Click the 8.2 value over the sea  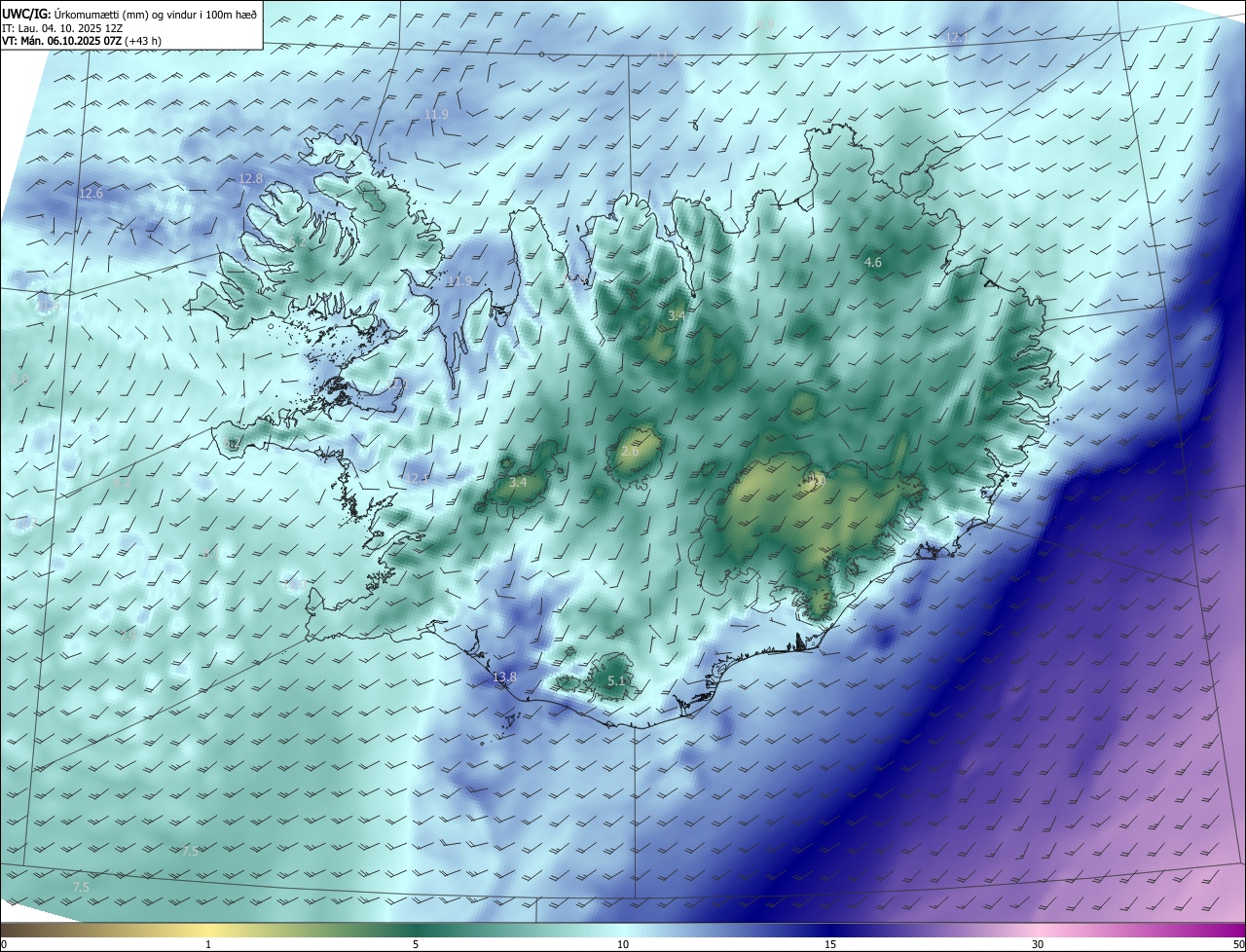(122, 482)
